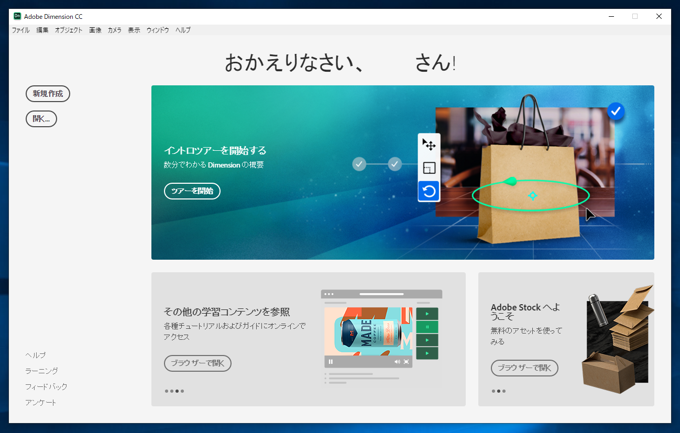Click the first tour step checkmark
The width and height of the screenshot is (680, 433).
point(359,164)
